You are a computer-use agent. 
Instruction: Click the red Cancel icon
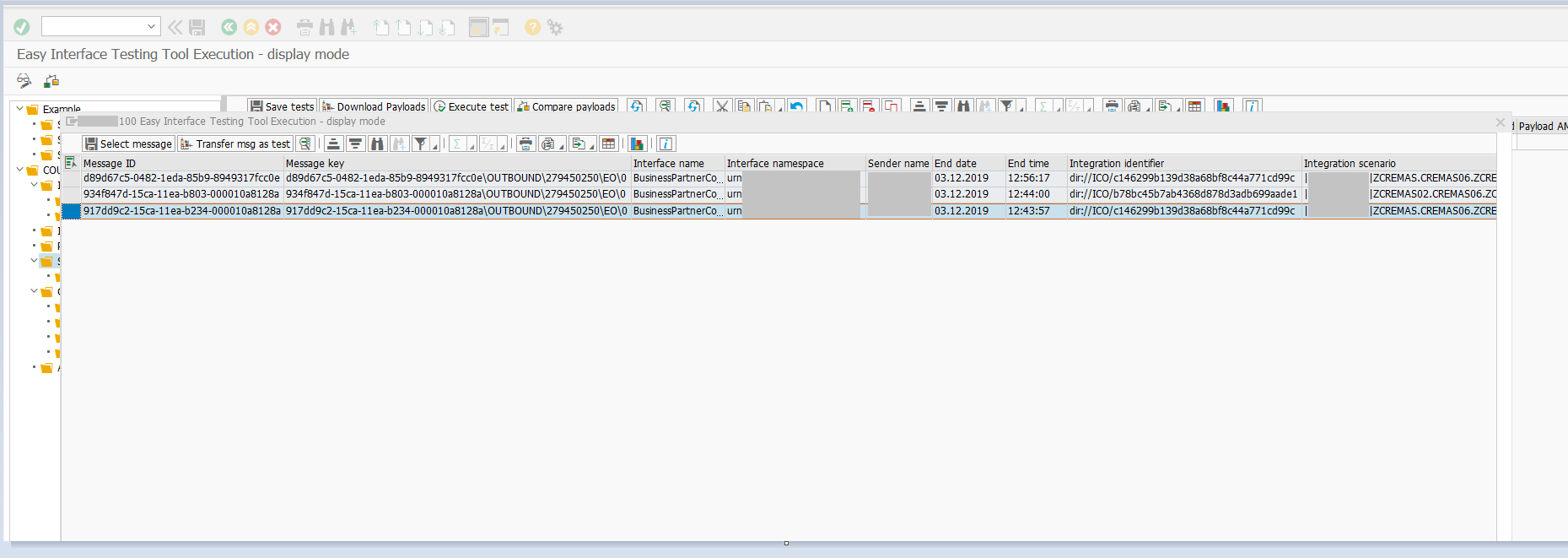(x=273, y=28)
